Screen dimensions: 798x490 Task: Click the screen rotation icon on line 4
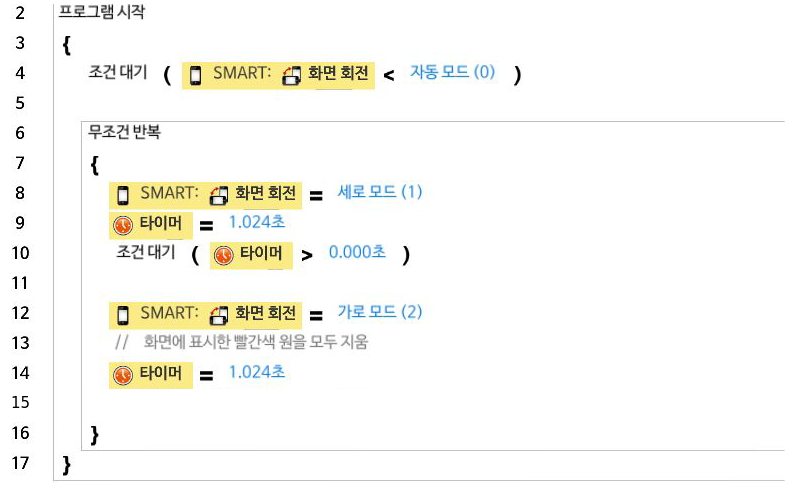coord(291,74)
